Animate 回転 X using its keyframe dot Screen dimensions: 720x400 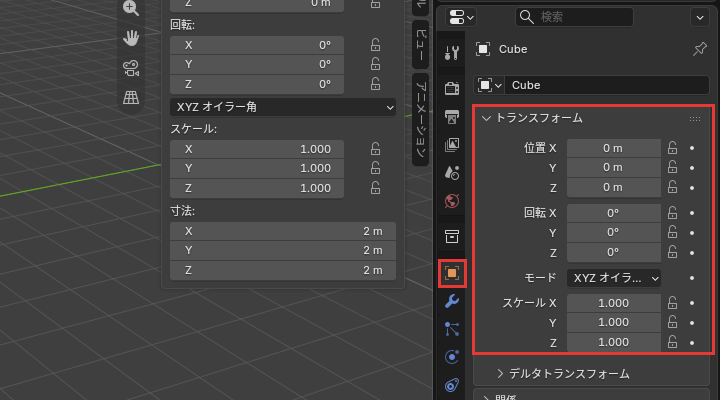click(x=692, y=213)
